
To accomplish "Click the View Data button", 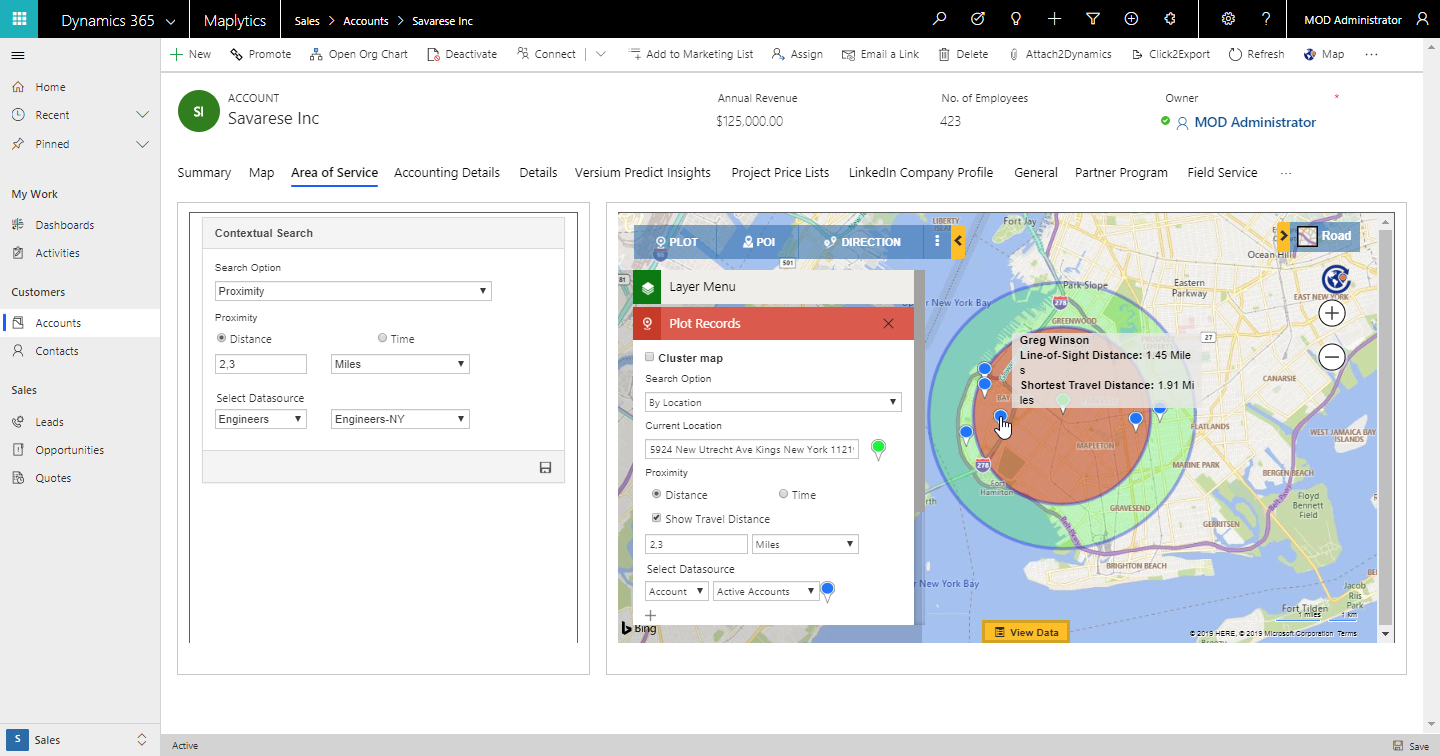I will [1026, 632].
